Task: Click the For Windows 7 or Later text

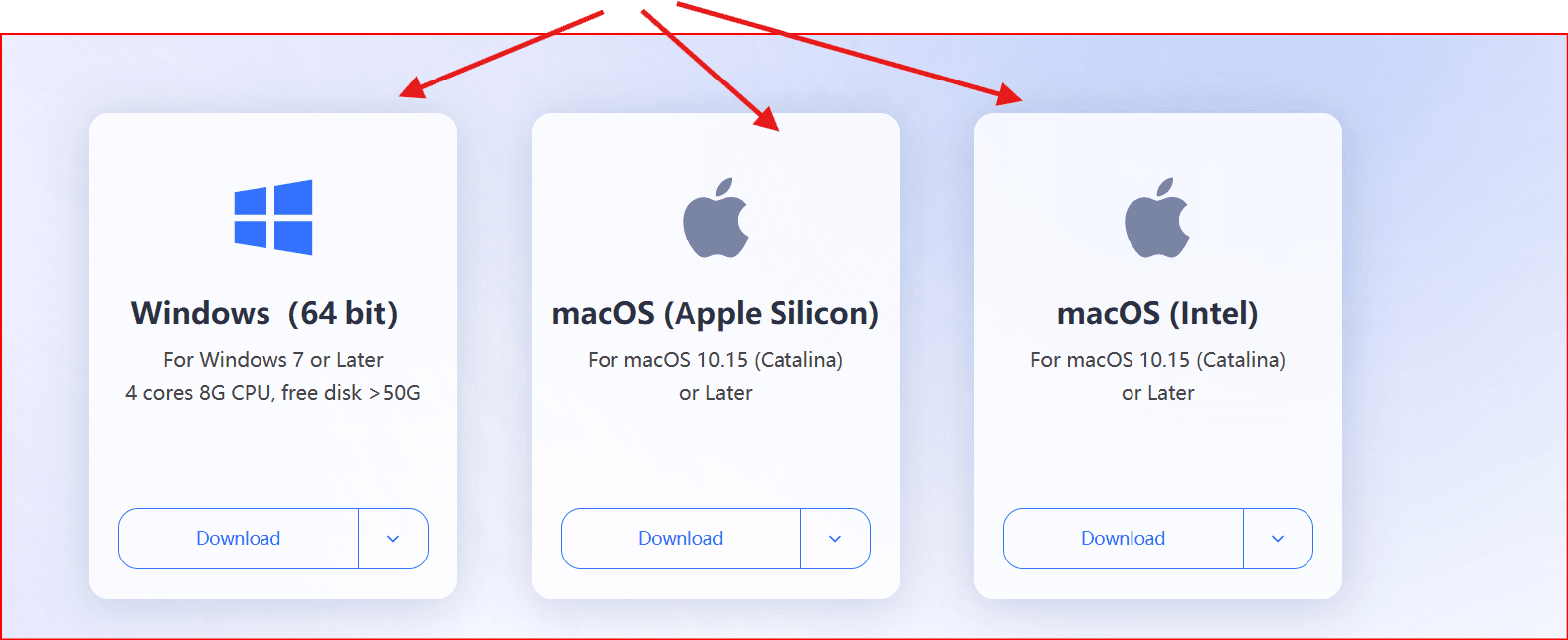Action: click(x=273, y=360)
